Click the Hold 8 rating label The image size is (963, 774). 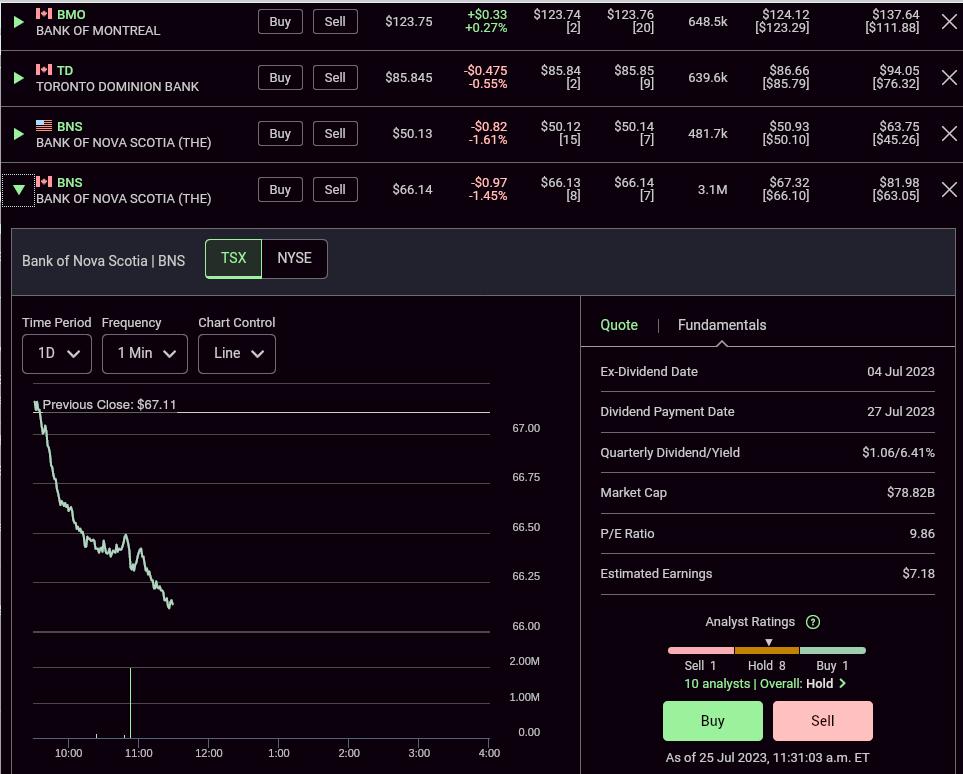click(x=766, y=666)
